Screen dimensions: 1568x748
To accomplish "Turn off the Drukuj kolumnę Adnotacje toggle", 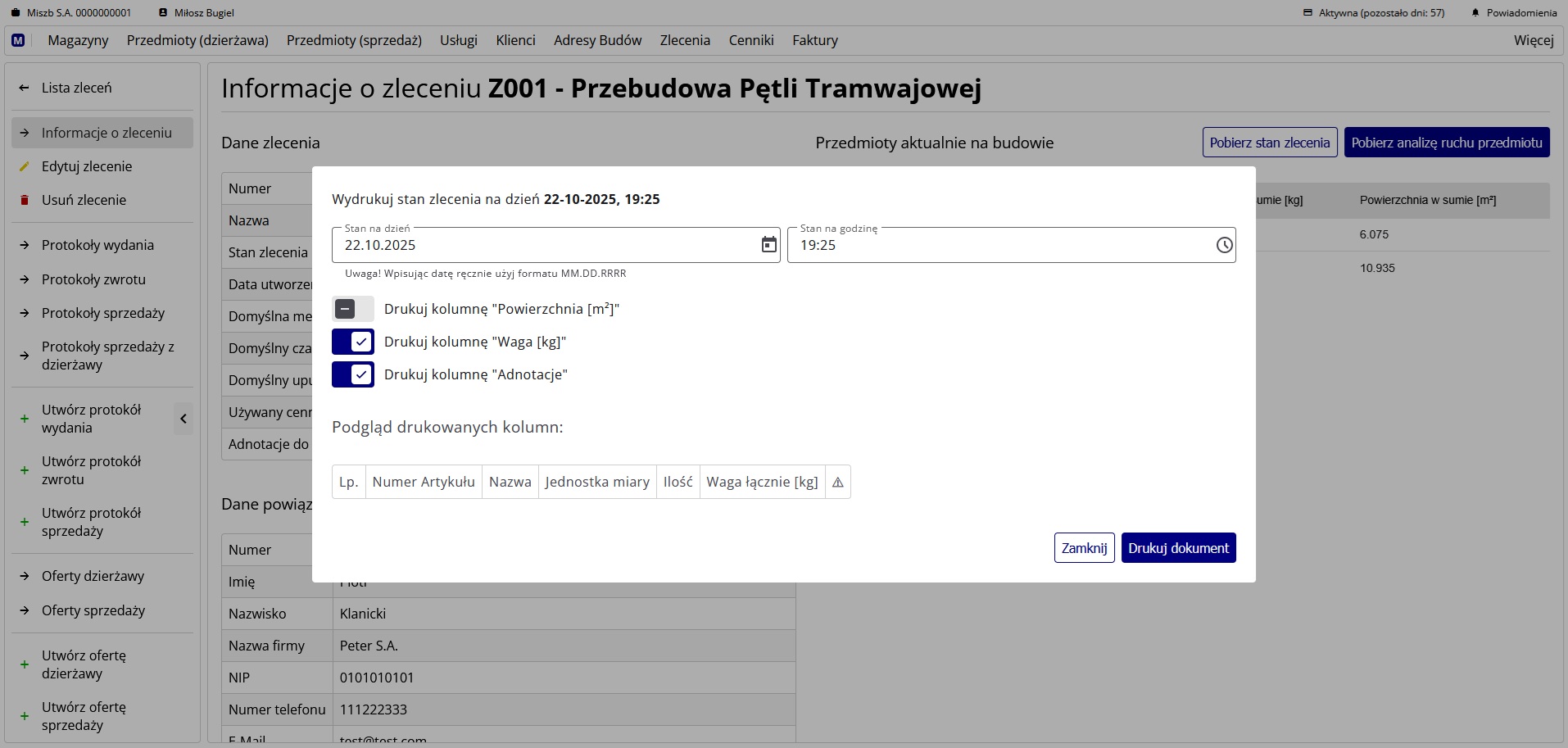I will pyautogui.click(x=352, y=374).
